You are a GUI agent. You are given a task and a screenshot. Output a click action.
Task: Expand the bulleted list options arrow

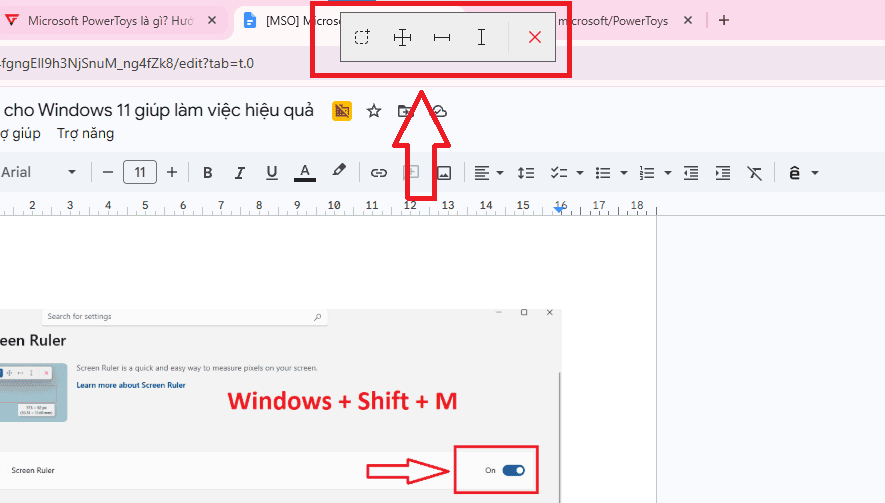(x=624, y=173)
